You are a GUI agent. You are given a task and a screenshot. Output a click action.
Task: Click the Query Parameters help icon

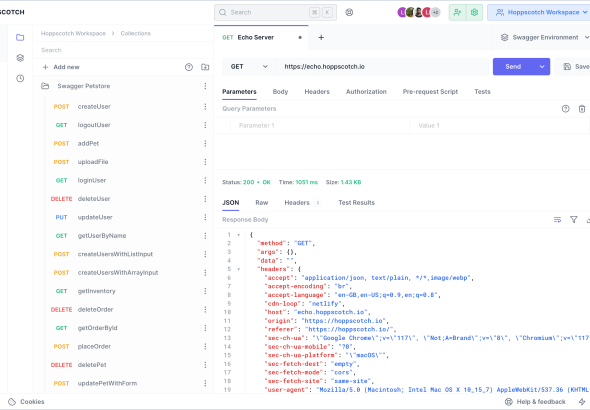point(566,109)
